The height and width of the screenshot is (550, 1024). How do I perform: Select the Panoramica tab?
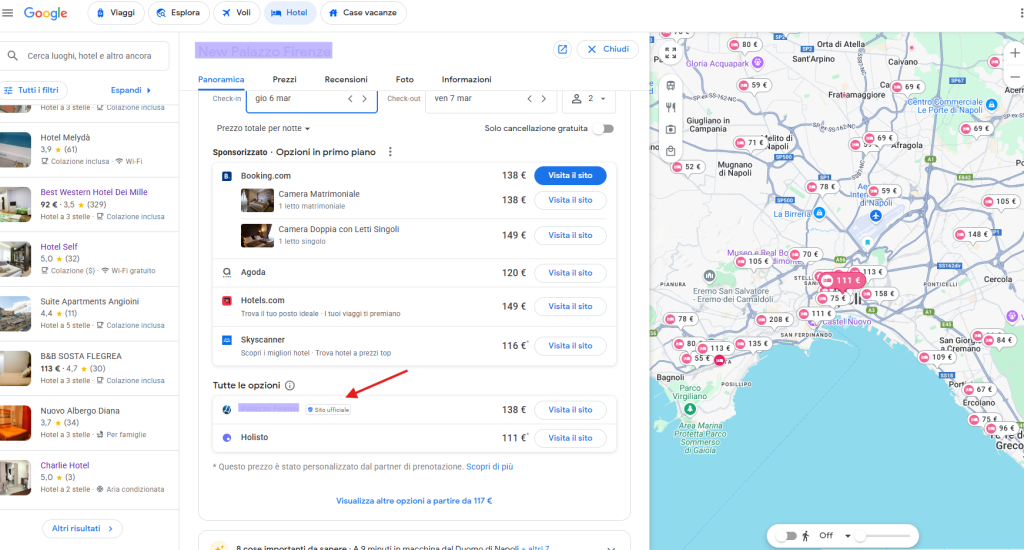point(221,80)
